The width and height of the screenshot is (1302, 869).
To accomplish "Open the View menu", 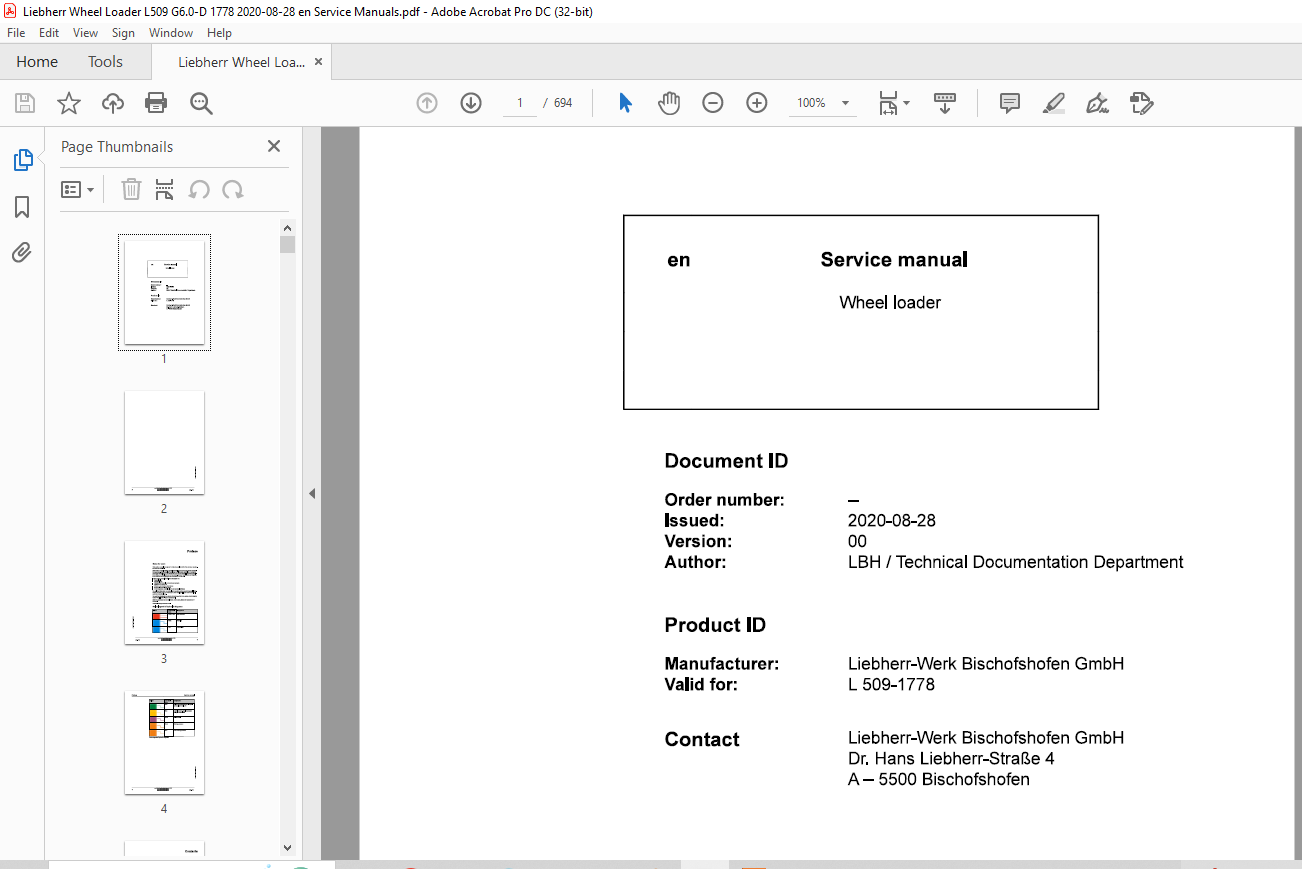I will point(85,33).
